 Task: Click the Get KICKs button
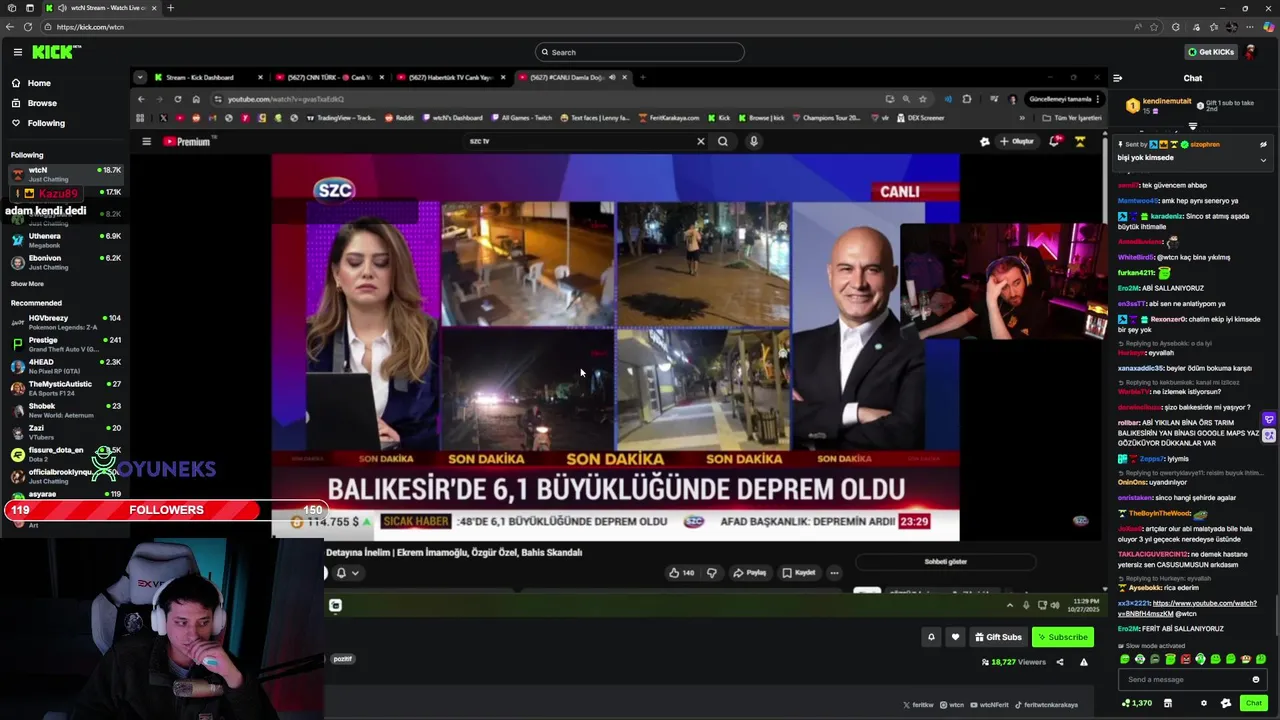1210,52
